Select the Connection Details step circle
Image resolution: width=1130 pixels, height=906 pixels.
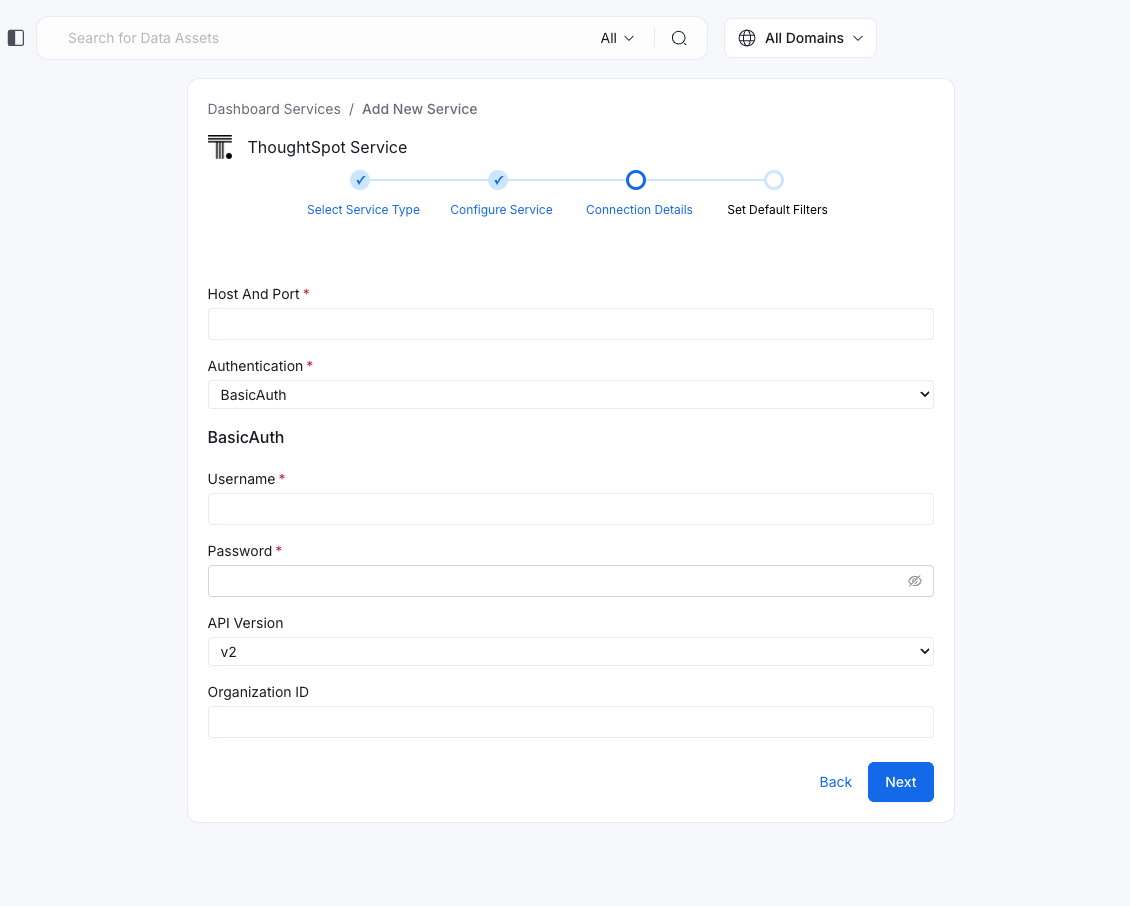(636, 180)
